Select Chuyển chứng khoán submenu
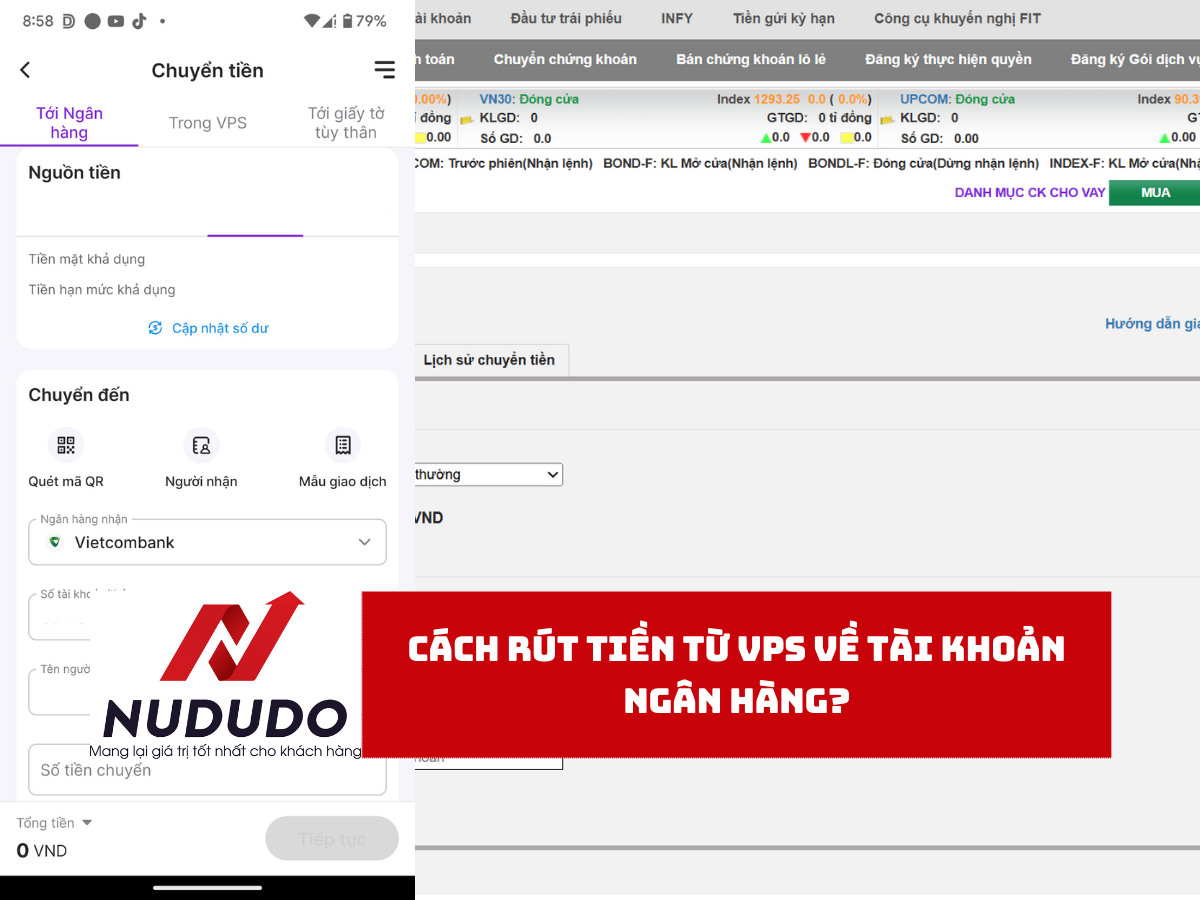The width and height of the screenshot is (1200, 900). tap(565, 59)
